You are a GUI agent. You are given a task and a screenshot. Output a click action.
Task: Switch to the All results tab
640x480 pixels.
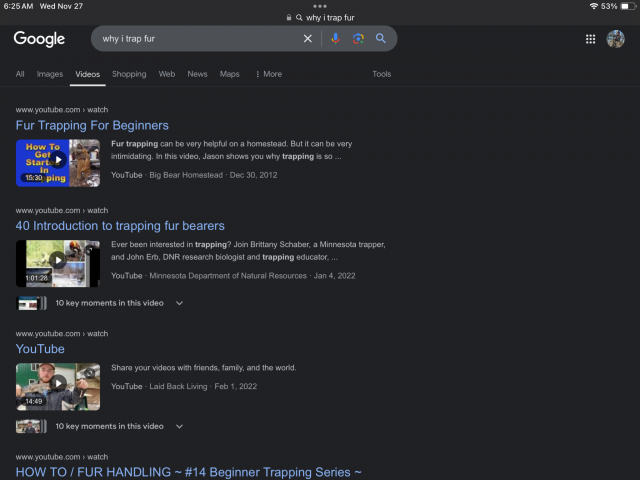(x=20, y=74)
